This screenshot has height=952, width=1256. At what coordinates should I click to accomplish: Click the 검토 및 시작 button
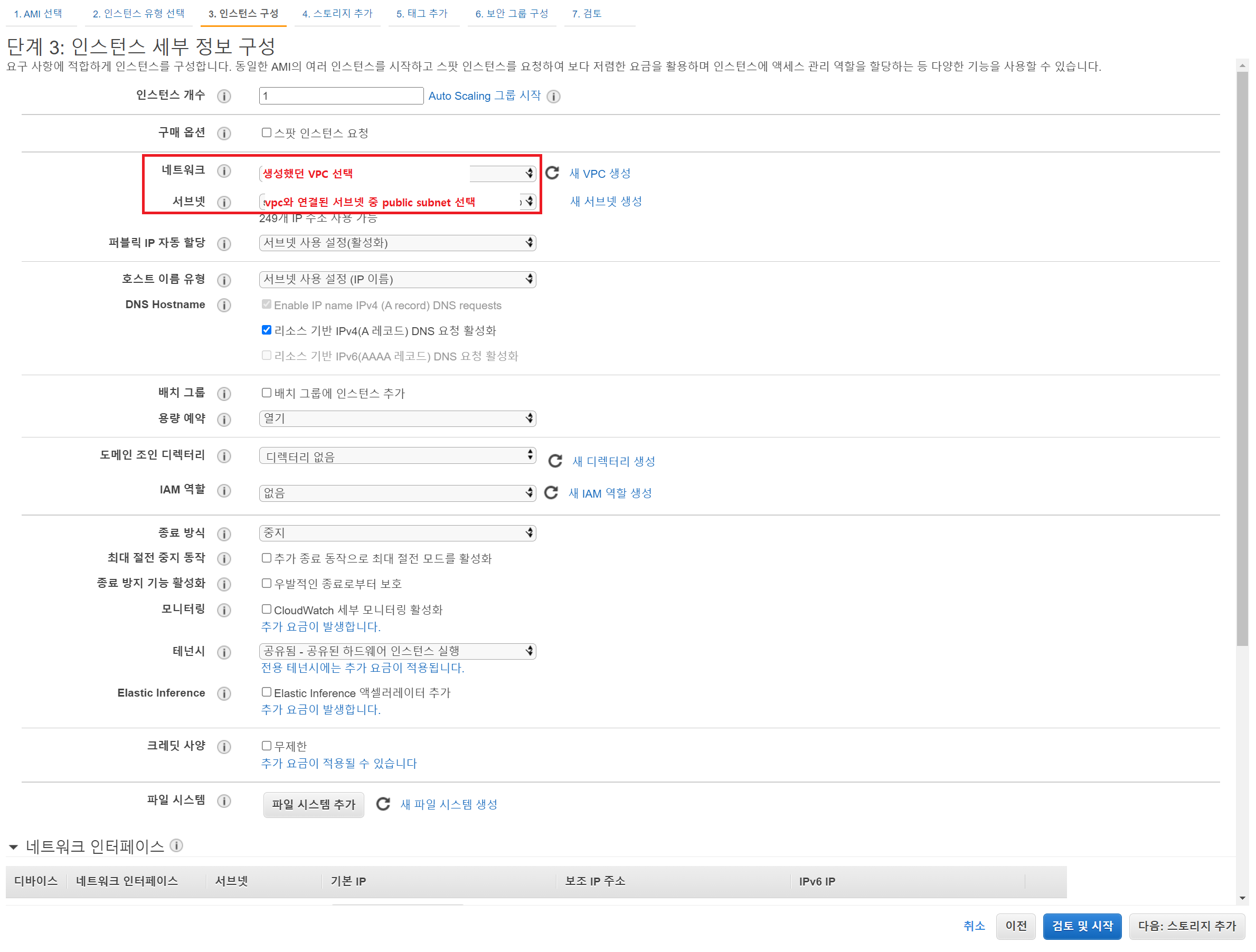(x=1082, y=926)
